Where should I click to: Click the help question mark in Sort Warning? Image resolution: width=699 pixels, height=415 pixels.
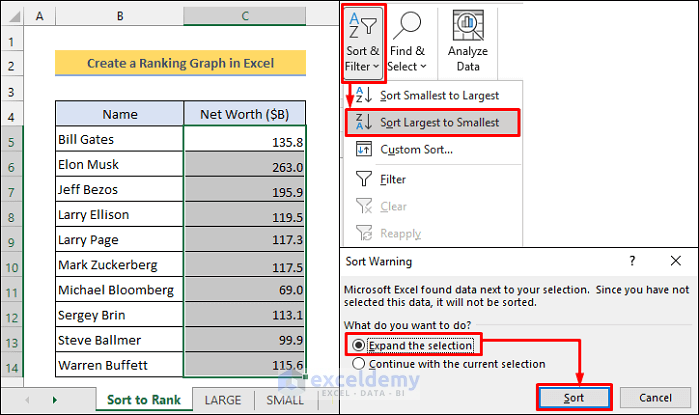click(632, 261)
